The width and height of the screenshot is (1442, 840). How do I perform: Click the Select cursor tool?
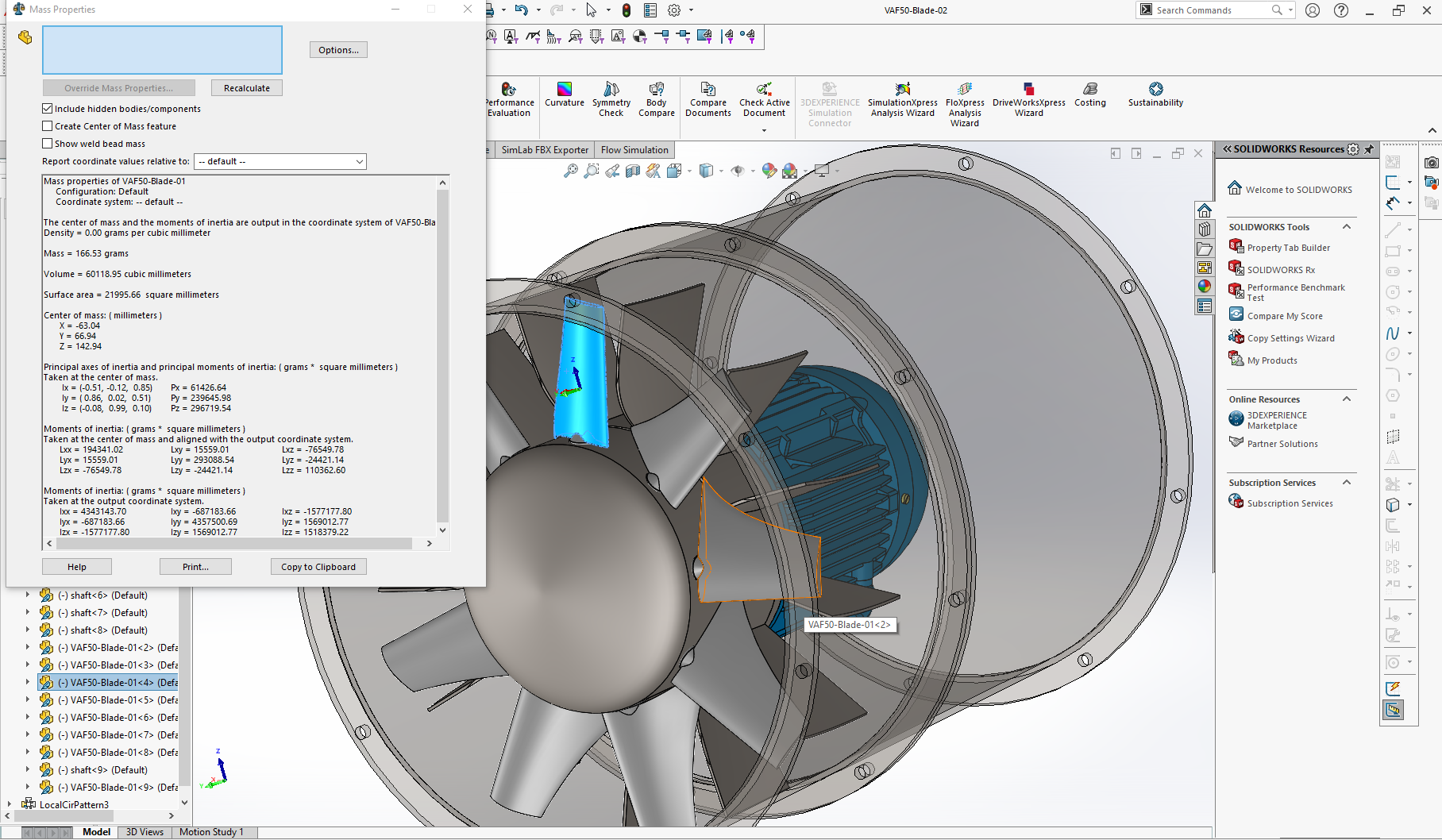[592, 10]
